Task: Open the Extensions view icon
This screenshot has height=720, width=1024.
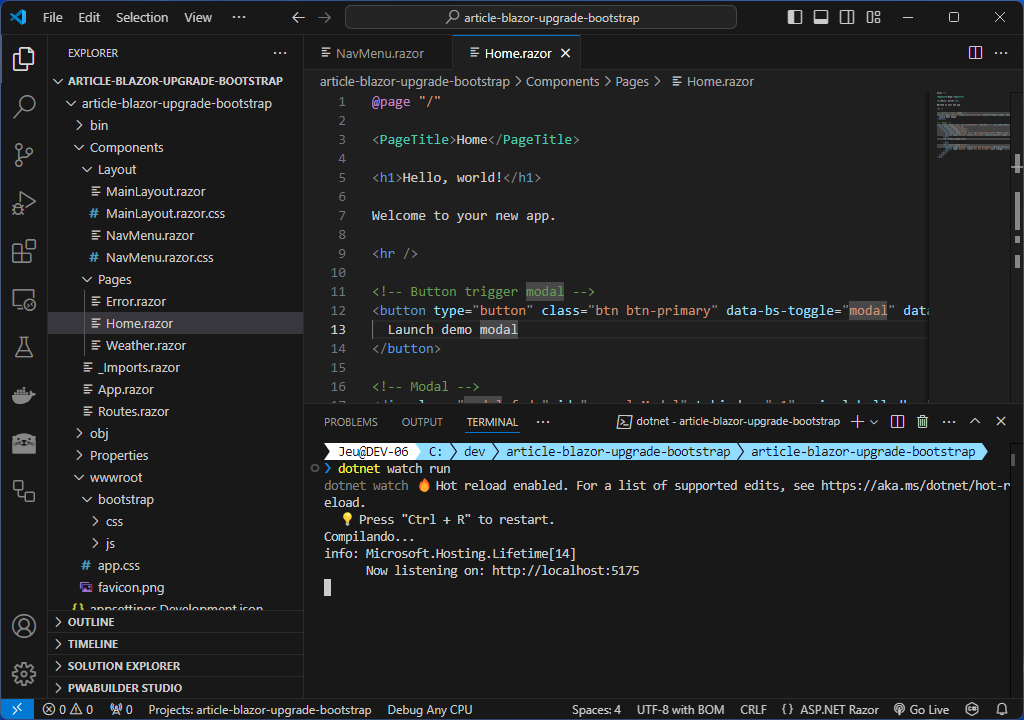Action: tap(24, 252)
